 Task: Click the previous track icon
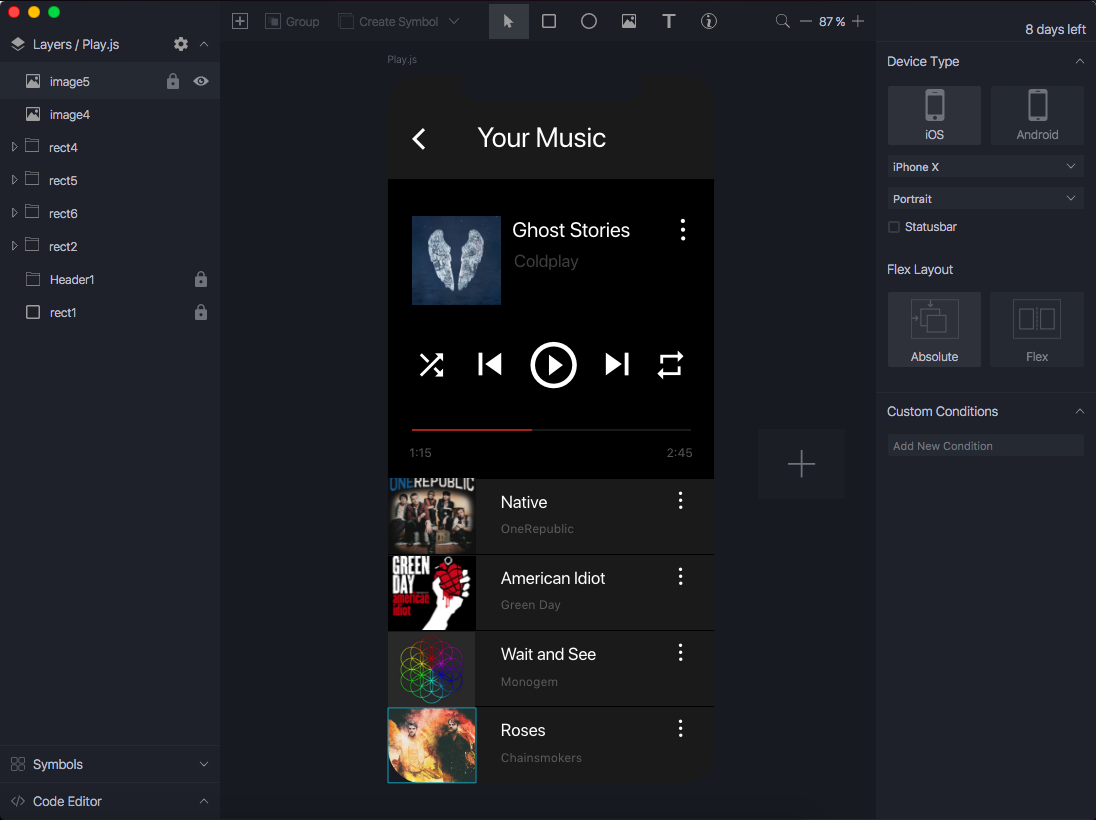pyautogui.click(x=489, y=364)
